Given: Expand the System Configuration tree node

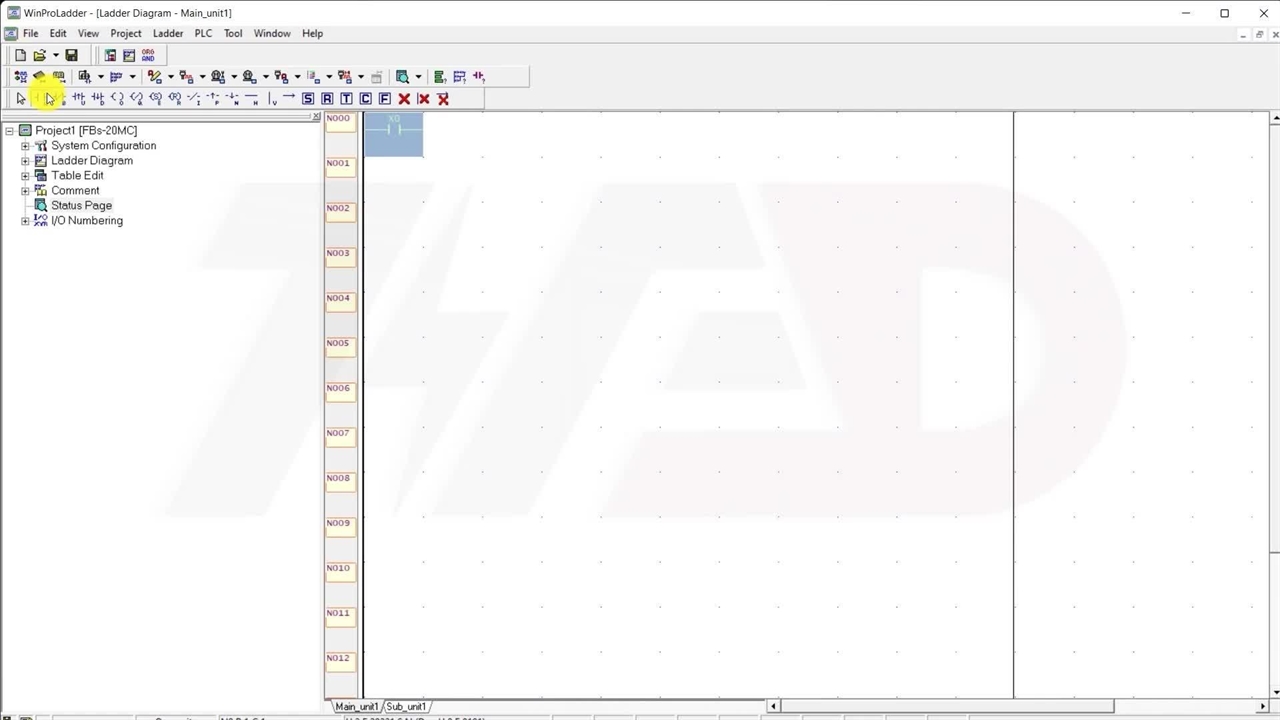Looking at the screenshot, I should (25, 146).
